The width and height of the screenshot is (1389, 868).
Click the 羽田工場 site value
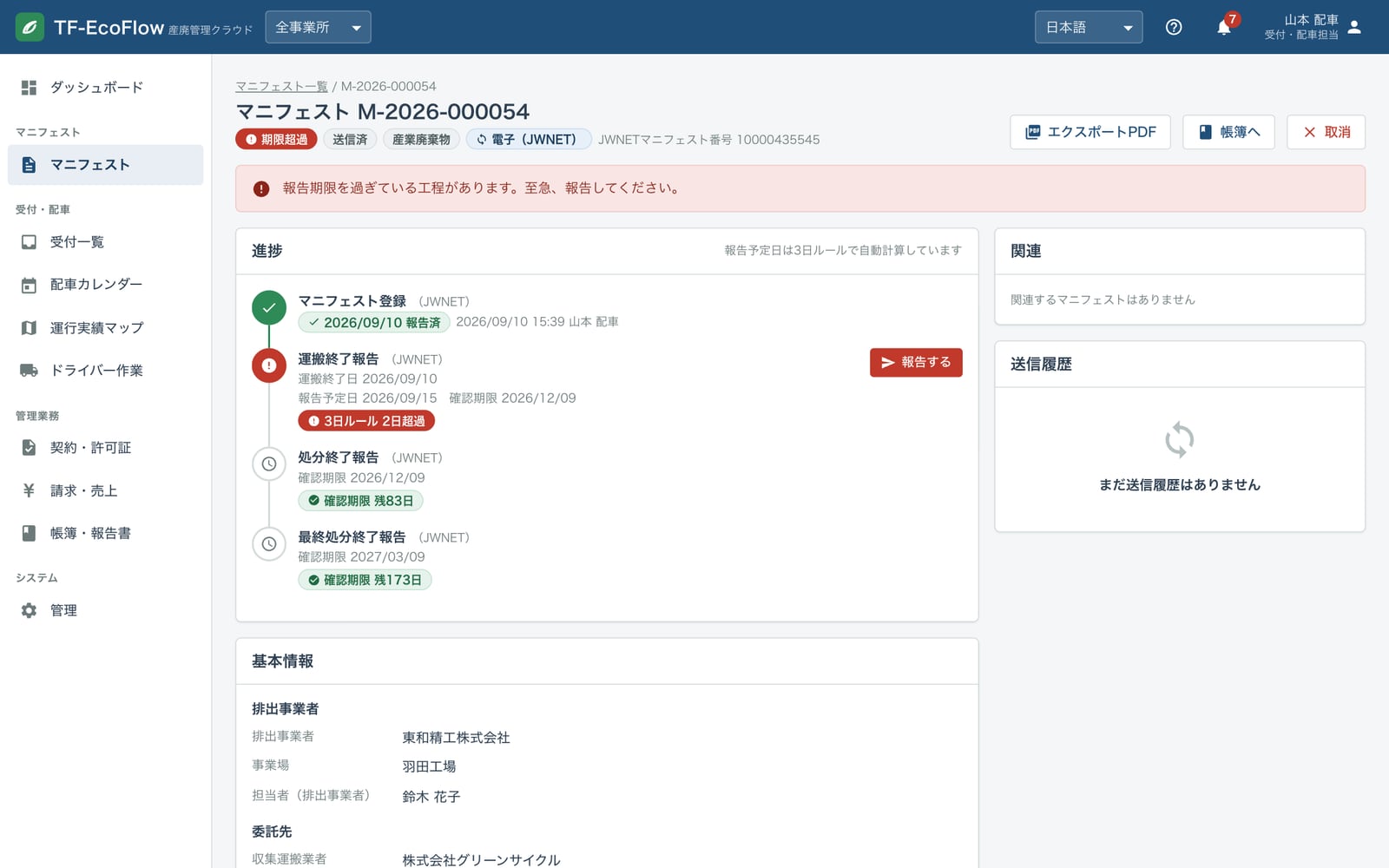click(429, 767)
